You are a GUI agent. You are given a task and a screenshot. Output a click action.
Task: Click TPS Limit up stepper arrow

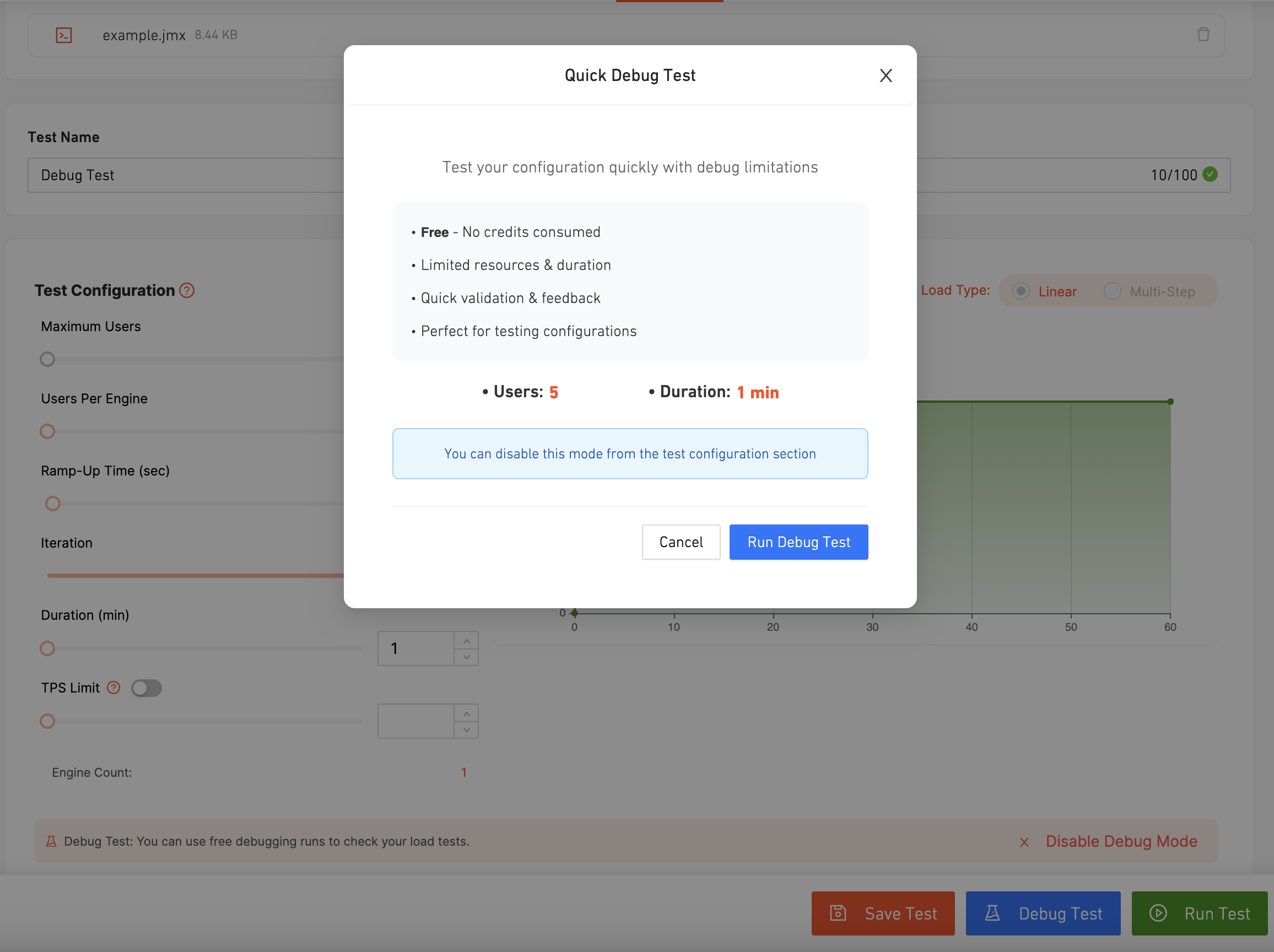pos(466,713)
